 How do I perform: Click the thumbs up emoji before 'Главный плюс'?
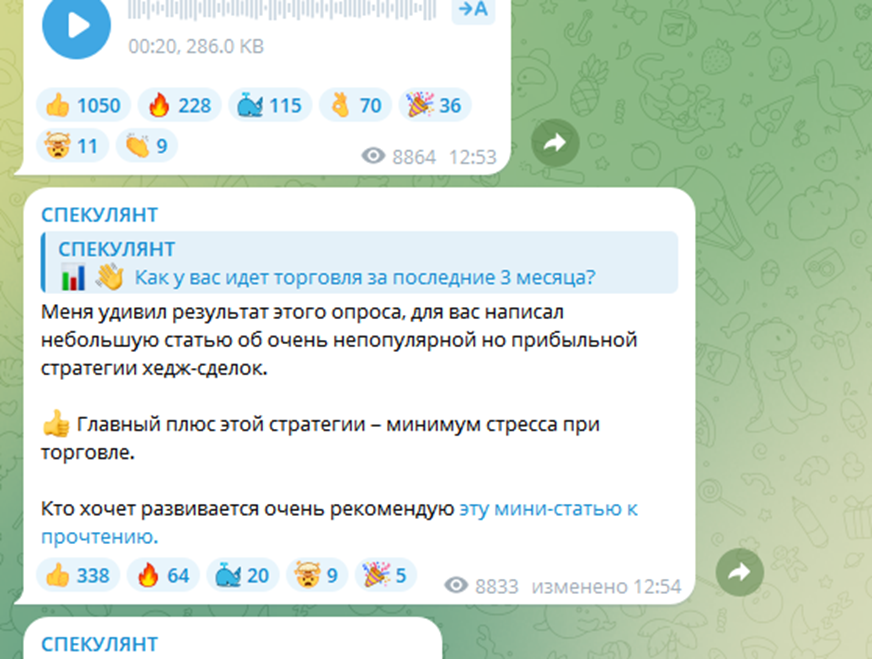point(56,424)
